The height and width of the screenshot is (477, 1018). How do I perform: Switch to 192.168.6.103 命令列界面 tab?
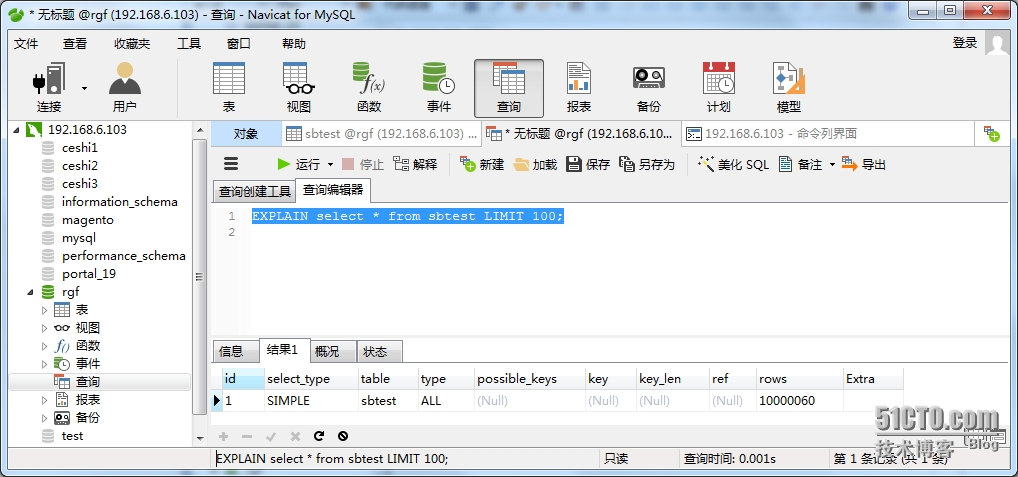pyautogui.click(x=828, y=134)
